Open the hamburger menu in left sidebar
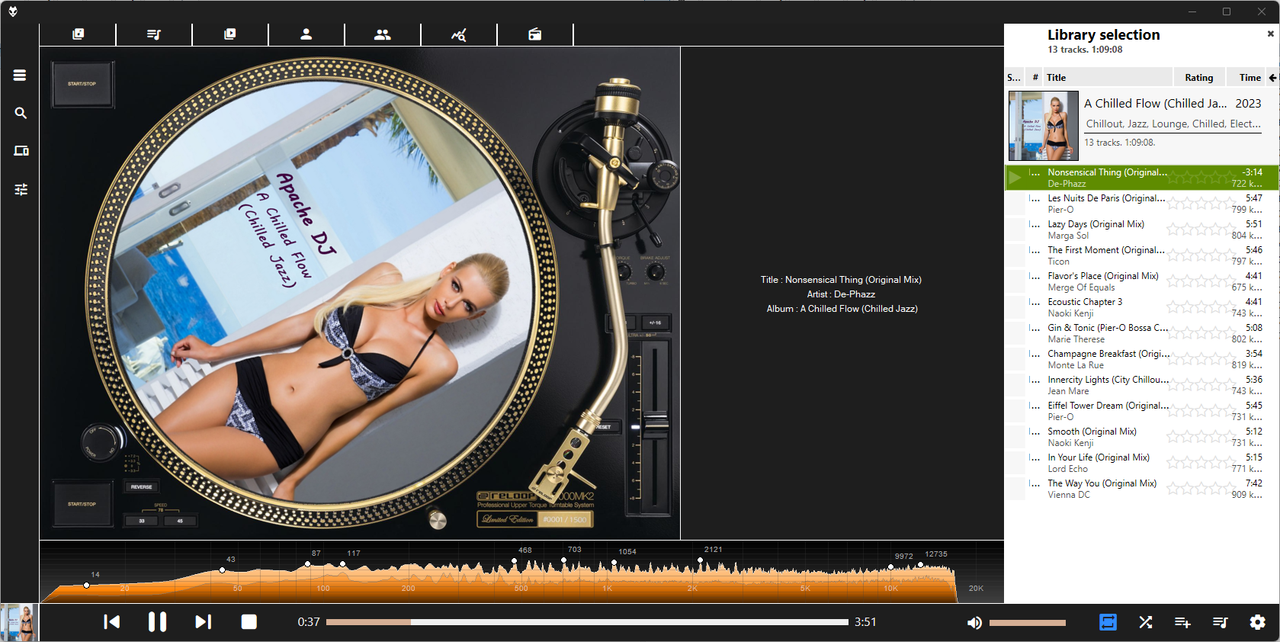Viewport: 1280px width, 642px height. point(20,75)
